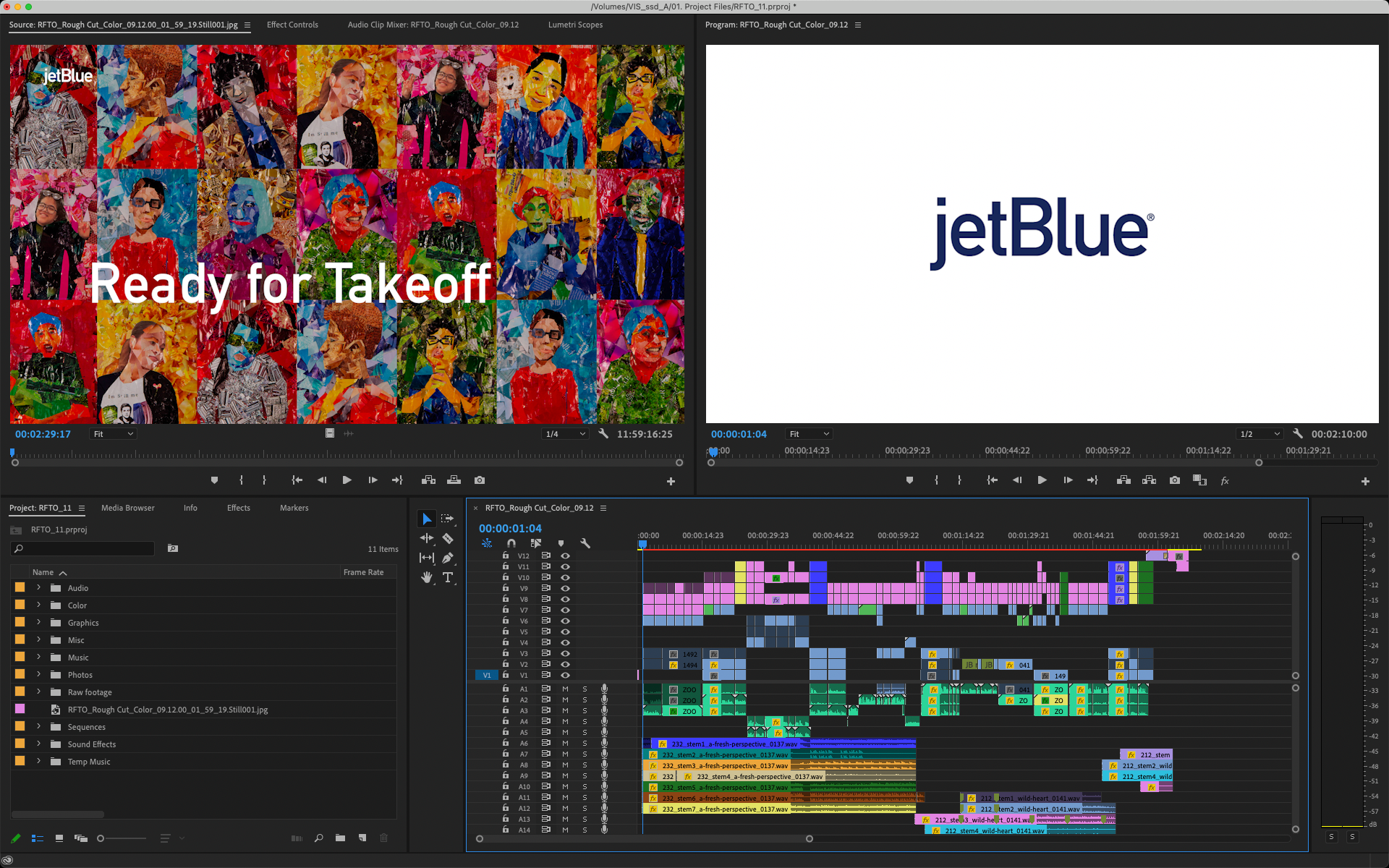Open Source monitor settings wrench
This screenshot has height=868, width=1389.
coord(603,433)
